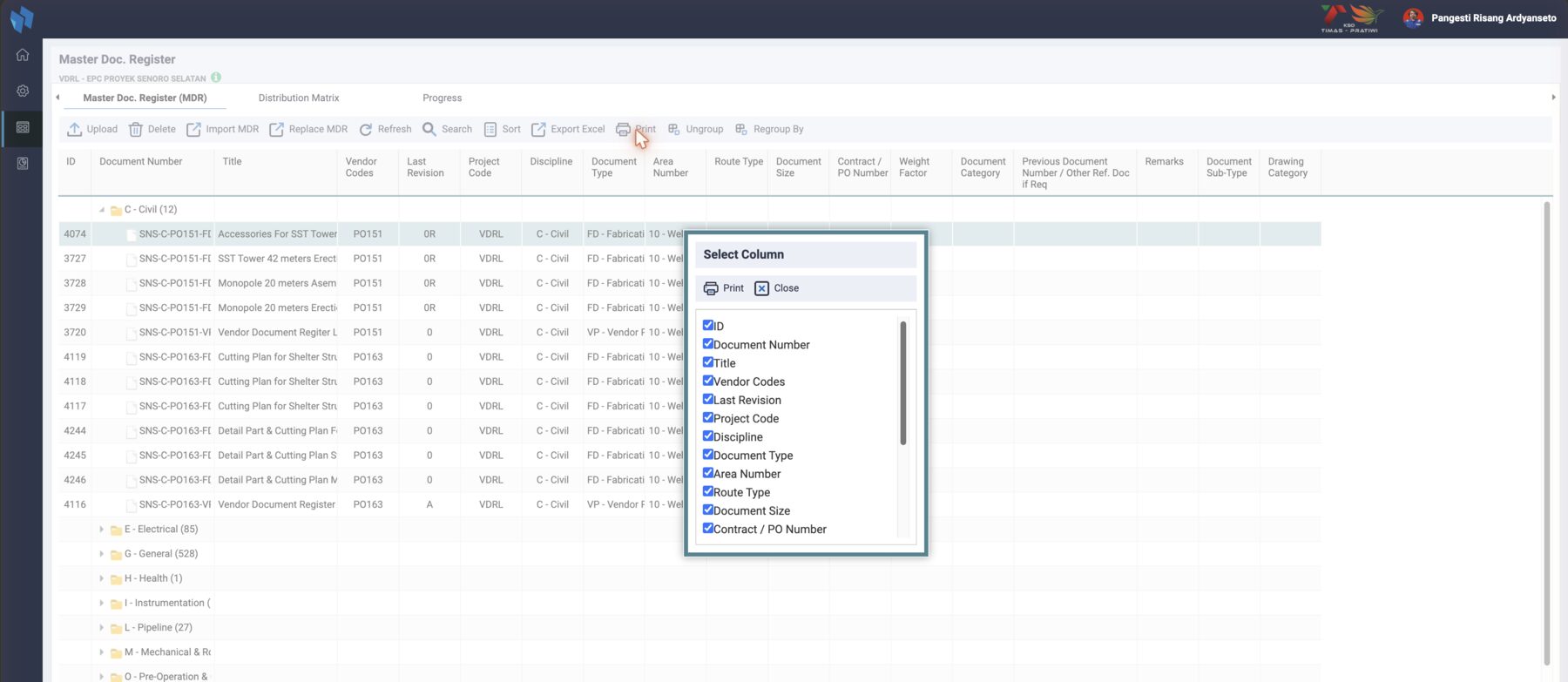Viewport: 1568px width, 682px height.
Task: Click the Upload toolbar icon
Action: pyautogui.click(x=75, y=129)
